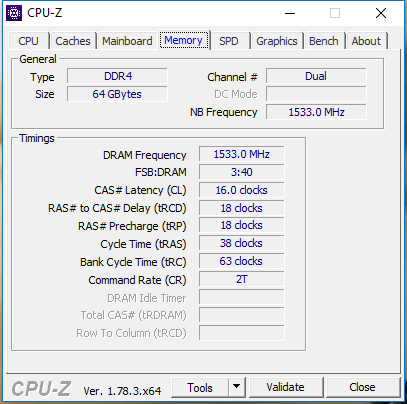Click the RAS# Precharge value 18 clocks
Viewport: 407px width, 404px height.
pyautogui.click(x=242, y=225)
